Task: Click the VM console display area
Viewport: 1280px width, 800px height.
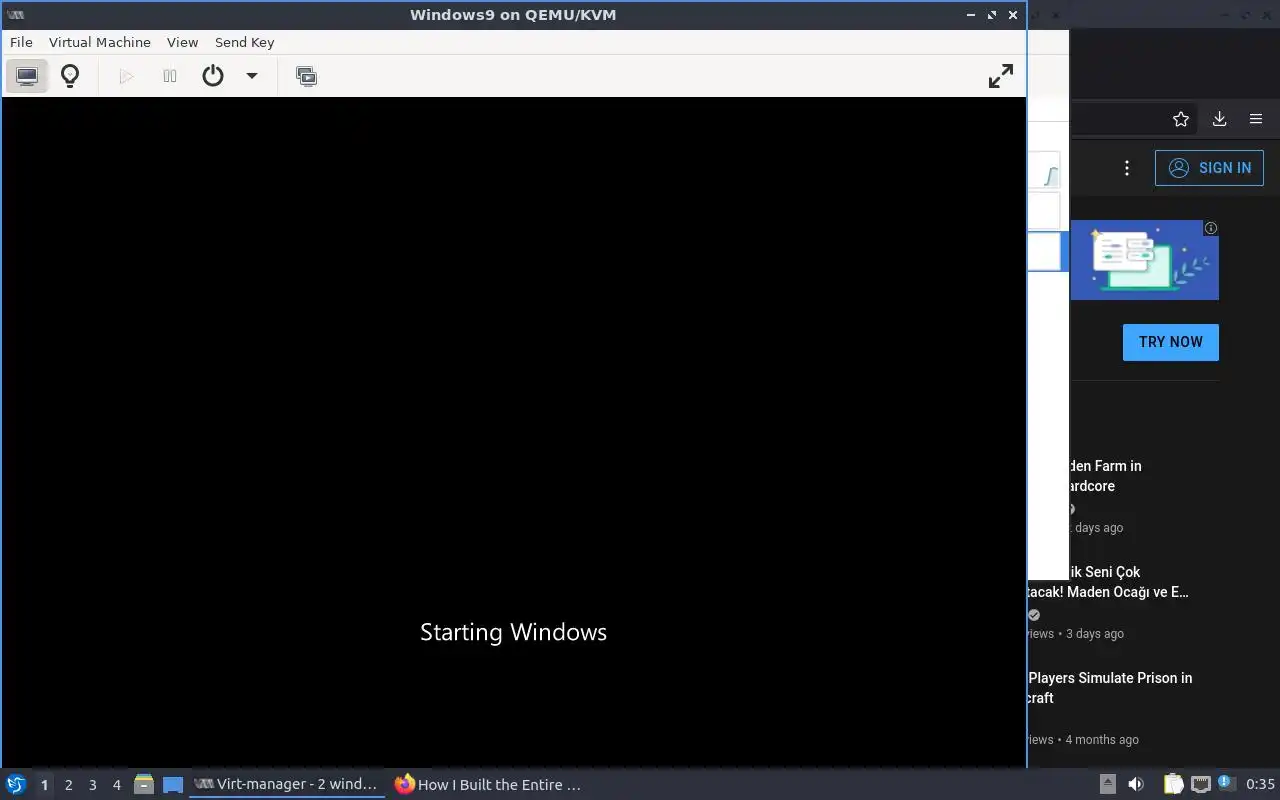Action: tap(514, 432)
